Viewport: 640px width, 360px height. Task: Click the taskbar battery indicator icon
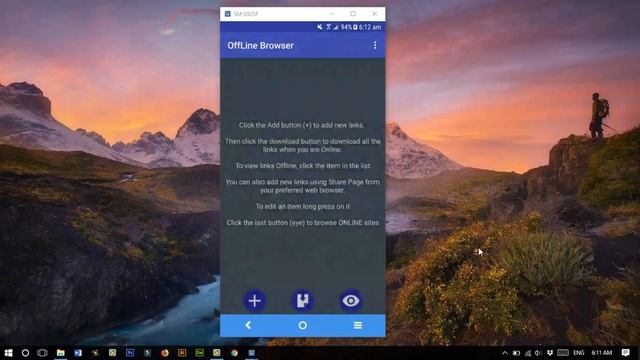pos(516,353)
